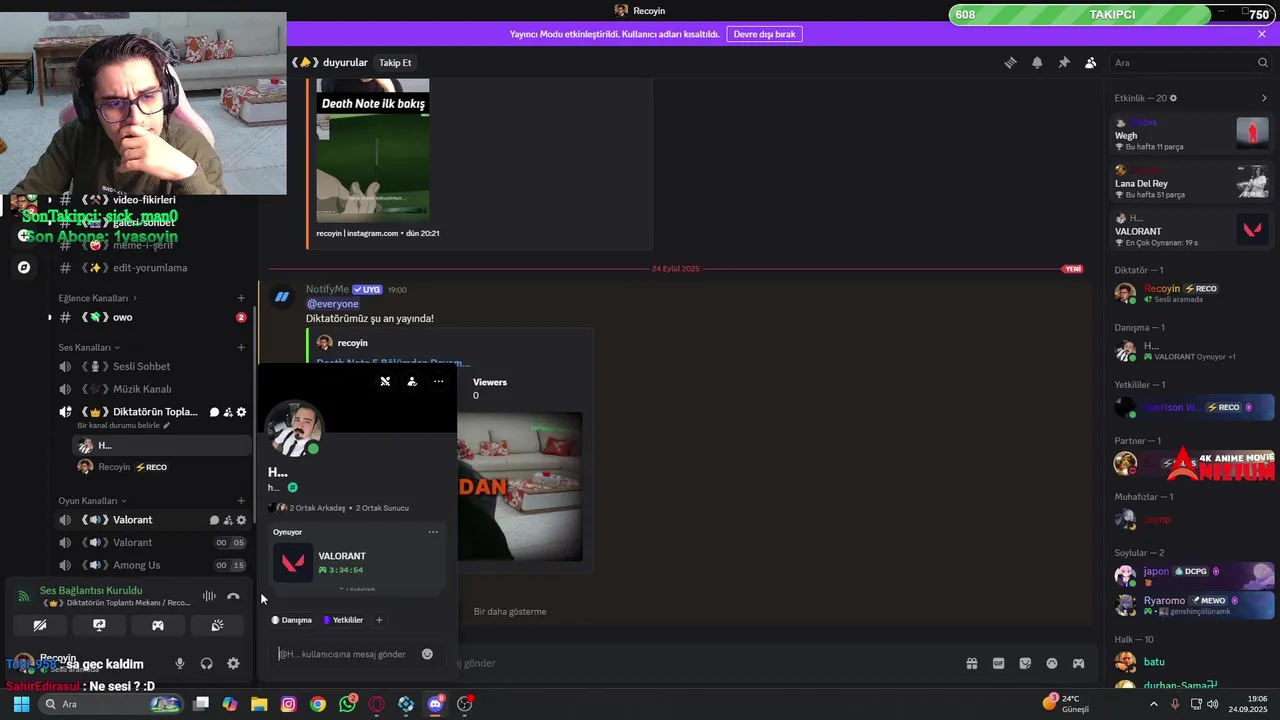This screenshot has width=1280, height=720.
Task: Click the Takip Et button for duyurular
Action: click(x=395, y=62)
